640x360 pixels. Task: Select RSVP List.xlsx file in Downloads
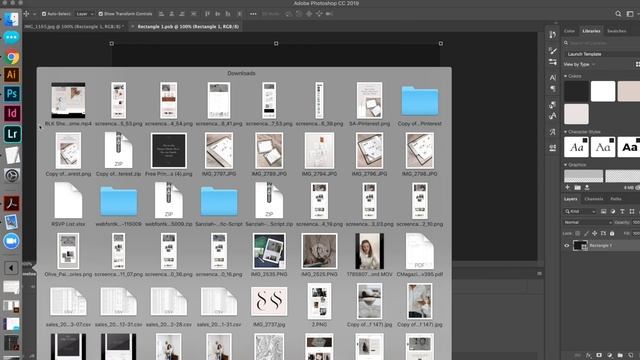pos(68,201)
